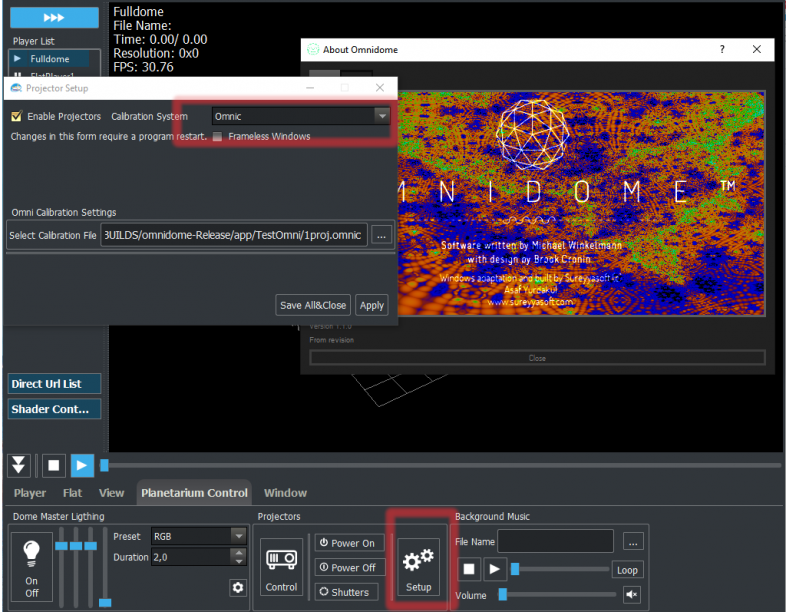This screenshot has height=612, width=786.
Task: Click the projectors Shutters button
Action: [346, 592]
